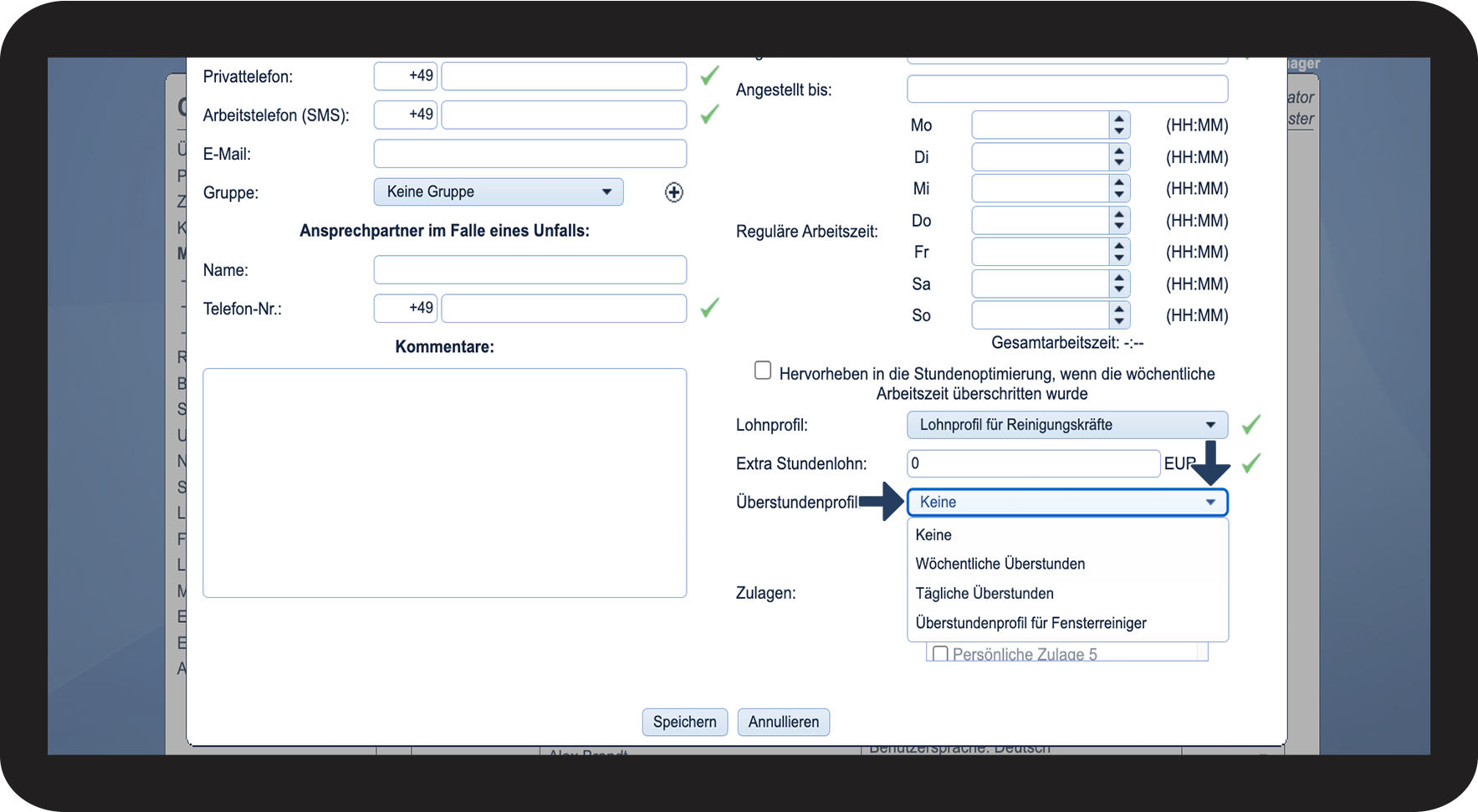This screenshot has height=812, width=1478.
Task: Enable the Hervorheben in die Stundenoptimierung checkbox
Action: tap(763, 370)
